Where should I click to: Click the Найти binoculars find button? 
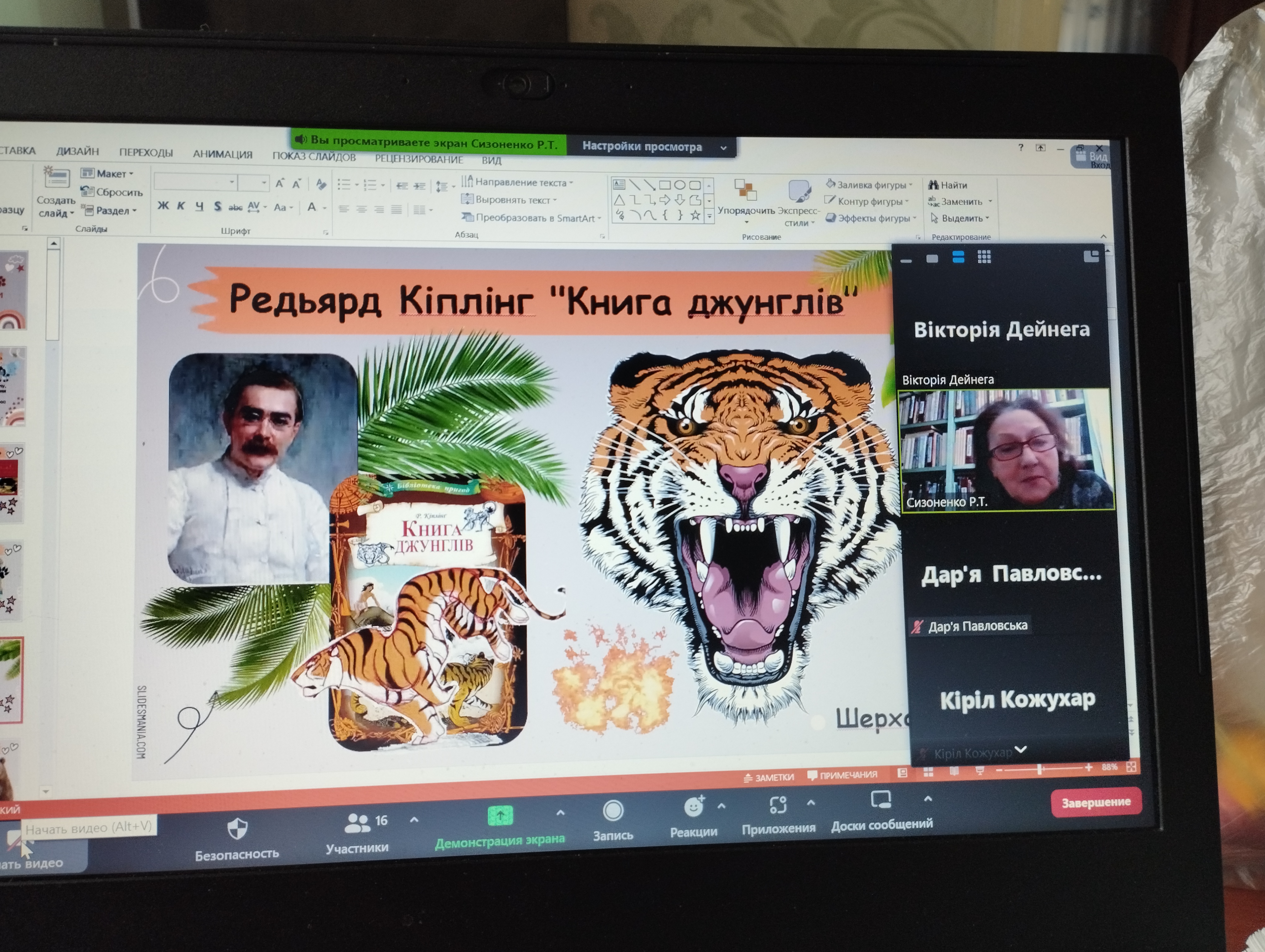pos(947,185)
